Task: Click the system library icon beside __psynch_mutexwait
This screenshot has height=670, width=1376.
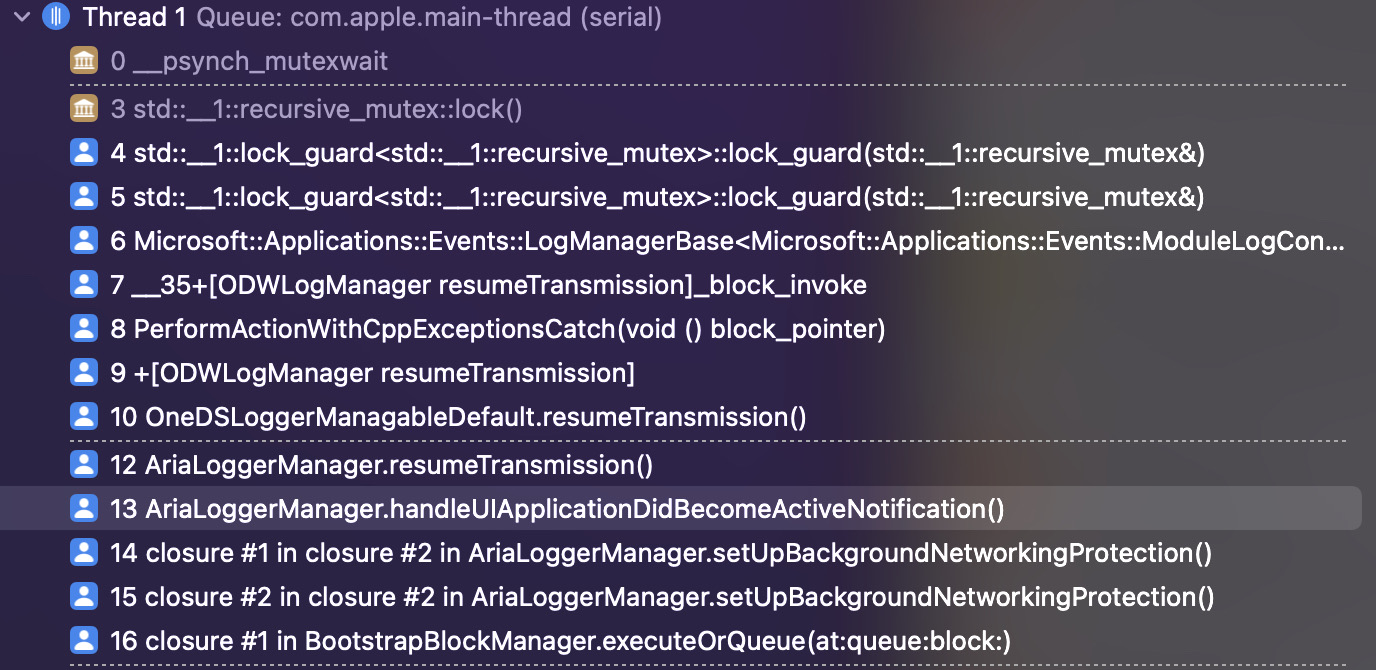Action: pyautogui.click(x=84, y=60)
